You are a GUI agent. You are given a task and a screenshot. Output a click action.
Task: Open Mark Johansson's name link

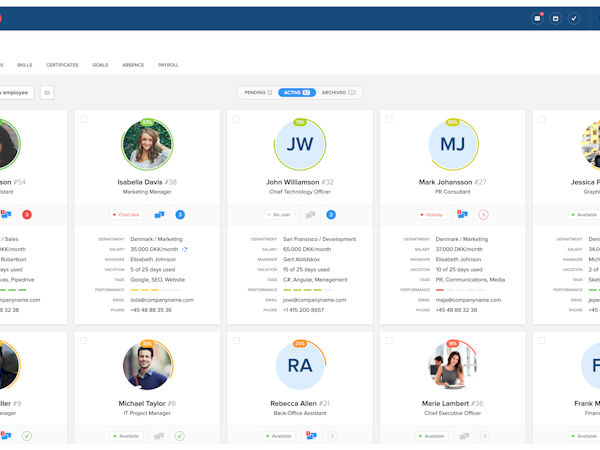click(x=445, y=182)
